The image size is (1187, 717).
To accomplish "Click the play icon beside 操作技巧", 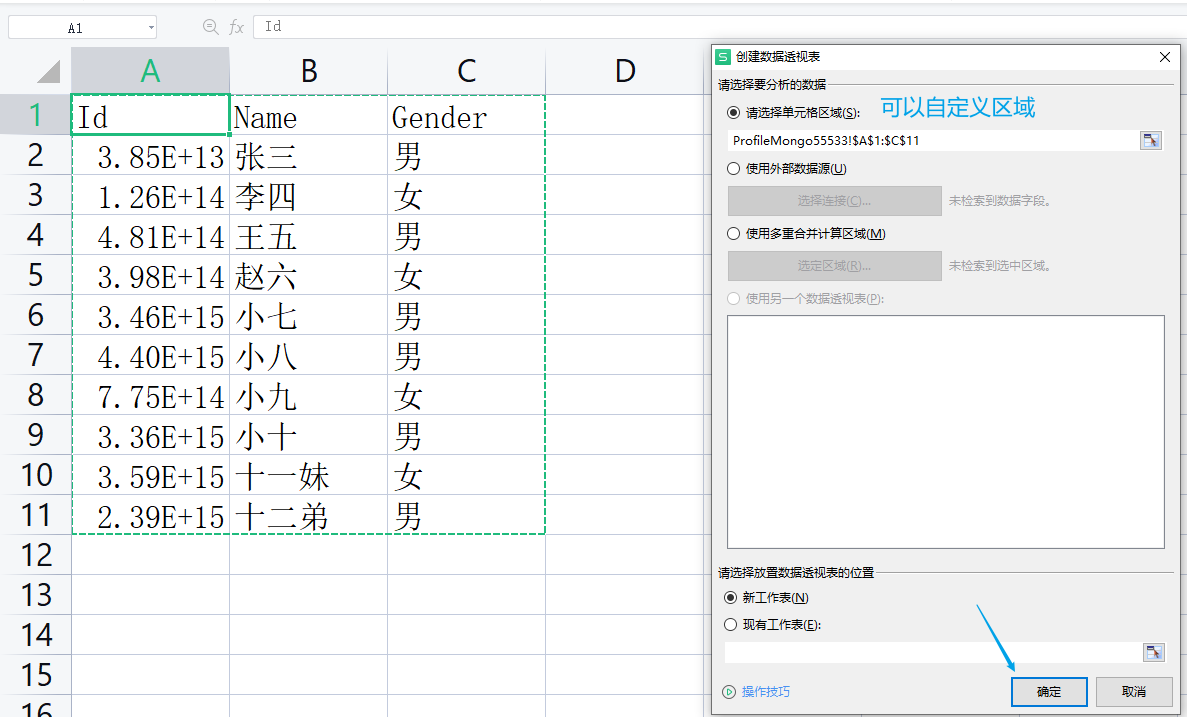I will 729,691.
